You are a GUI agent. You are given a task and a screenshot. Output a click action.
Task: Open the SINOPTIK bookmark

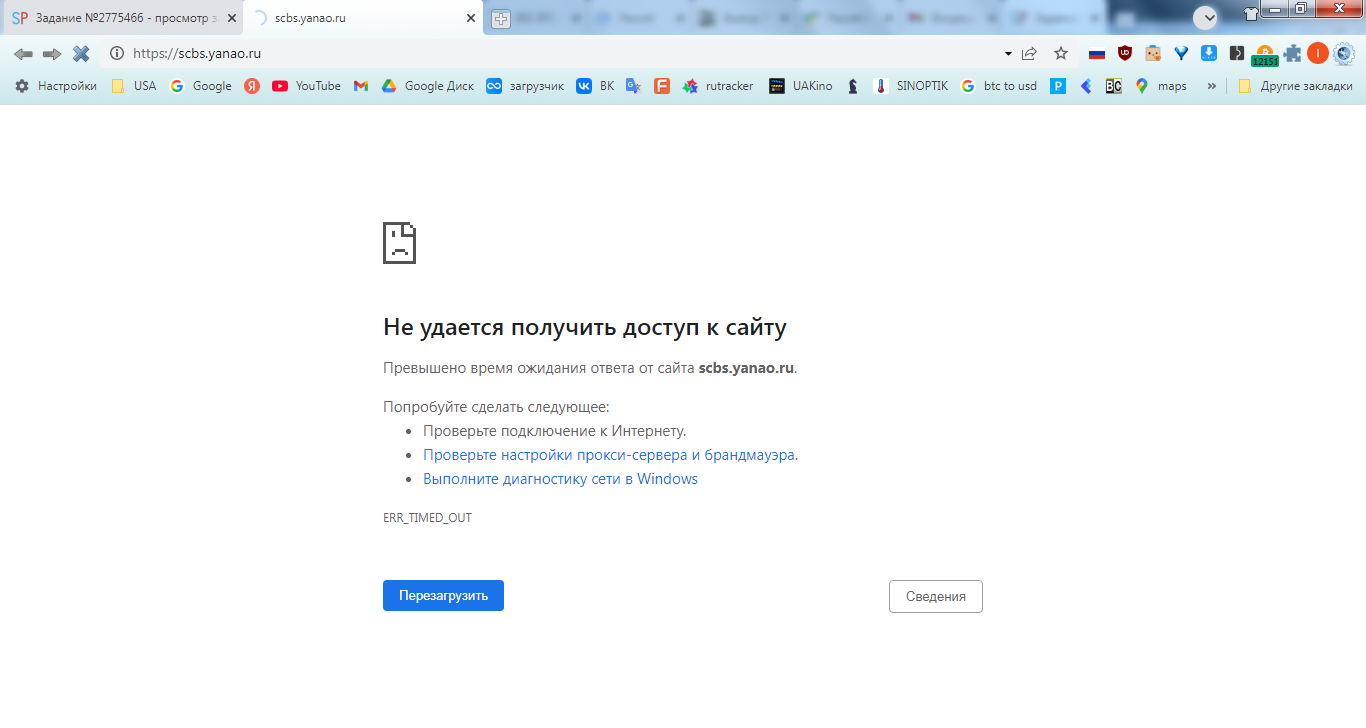pyautogui.click(x=911, y=86)
